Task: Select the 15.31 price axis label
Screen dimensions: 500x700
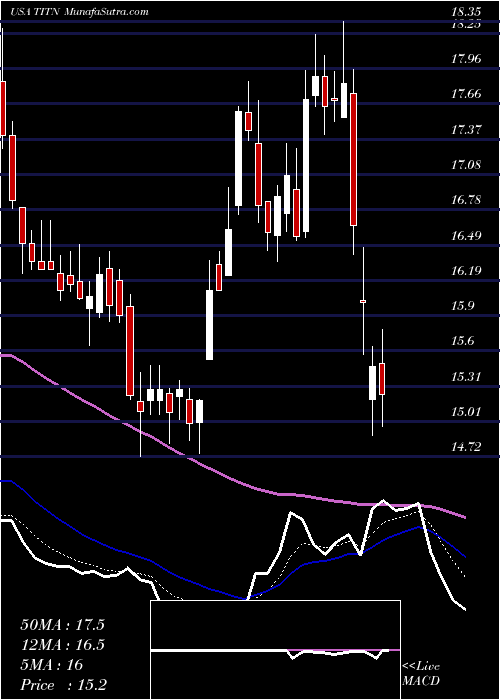Action: tap(466, 376)
